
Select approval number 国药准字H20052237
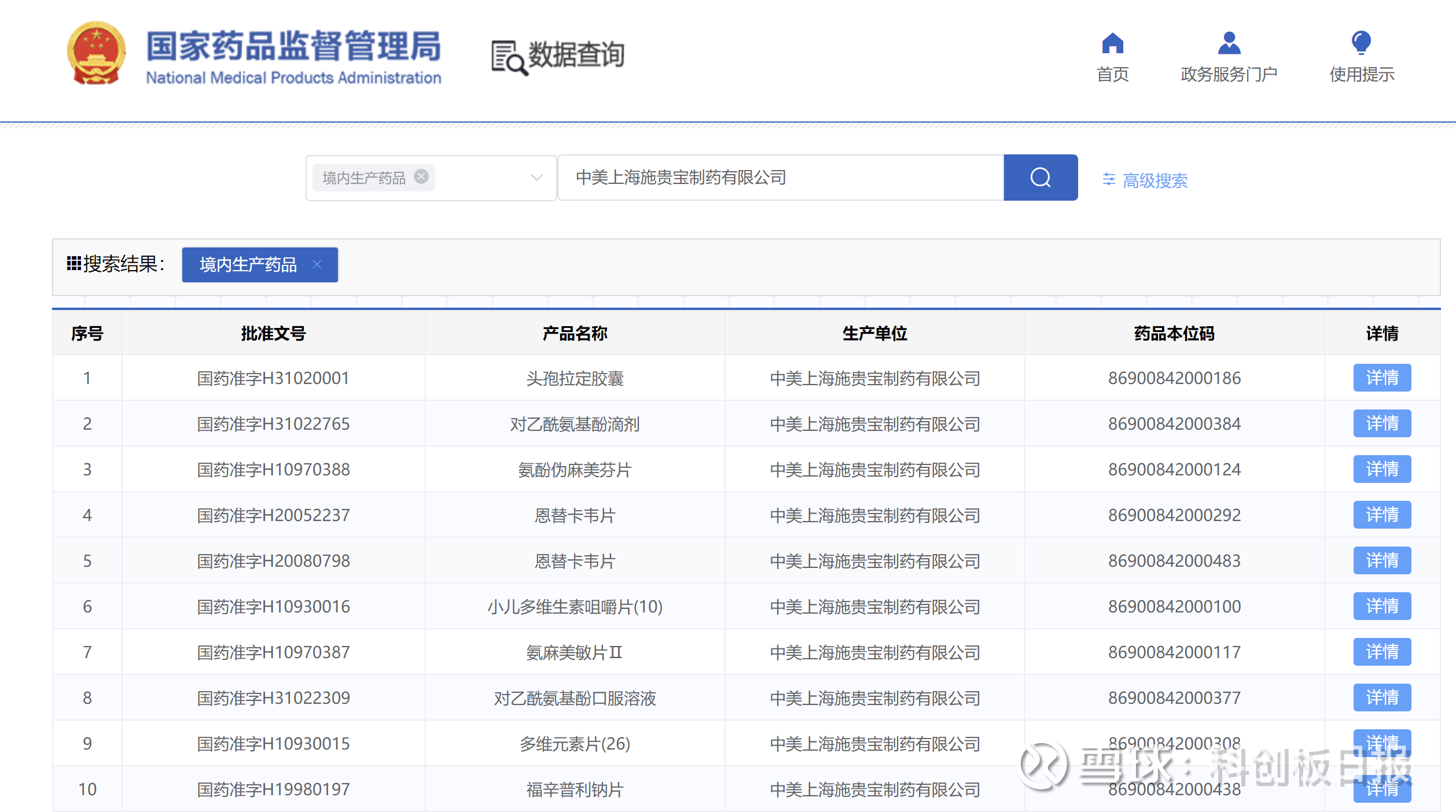273,515
